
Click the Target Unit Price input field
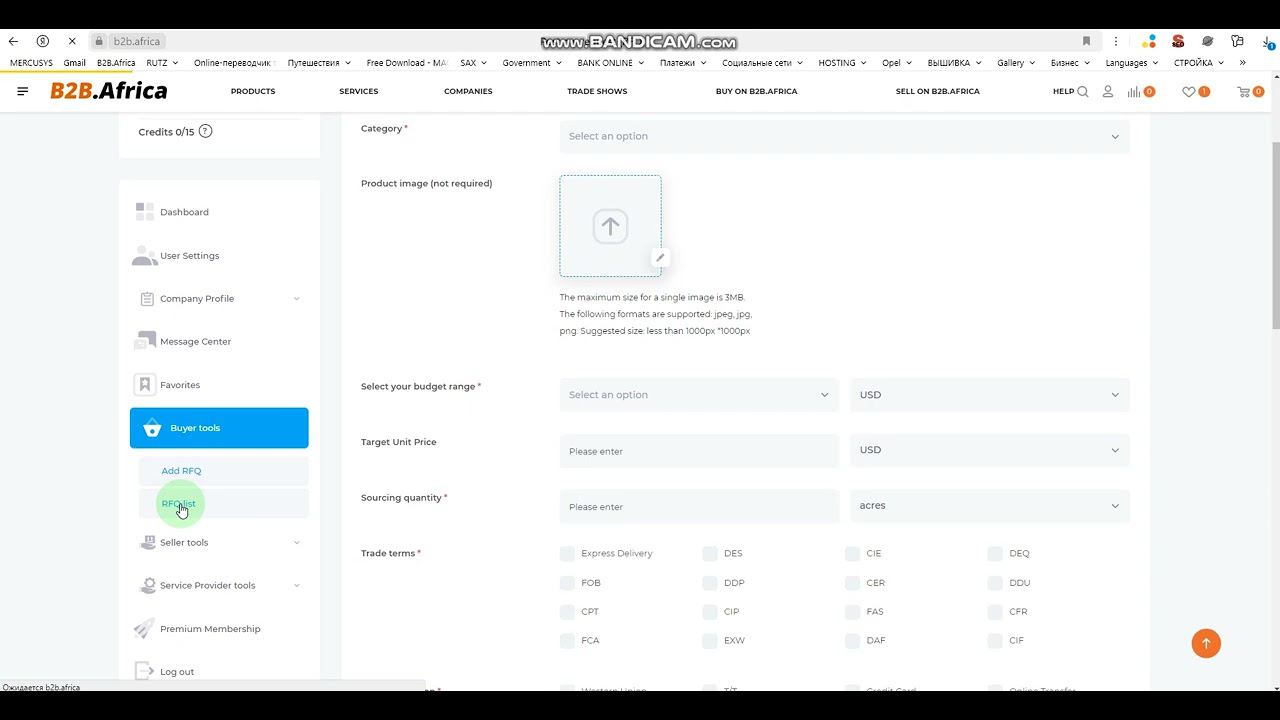pos(699,451)
